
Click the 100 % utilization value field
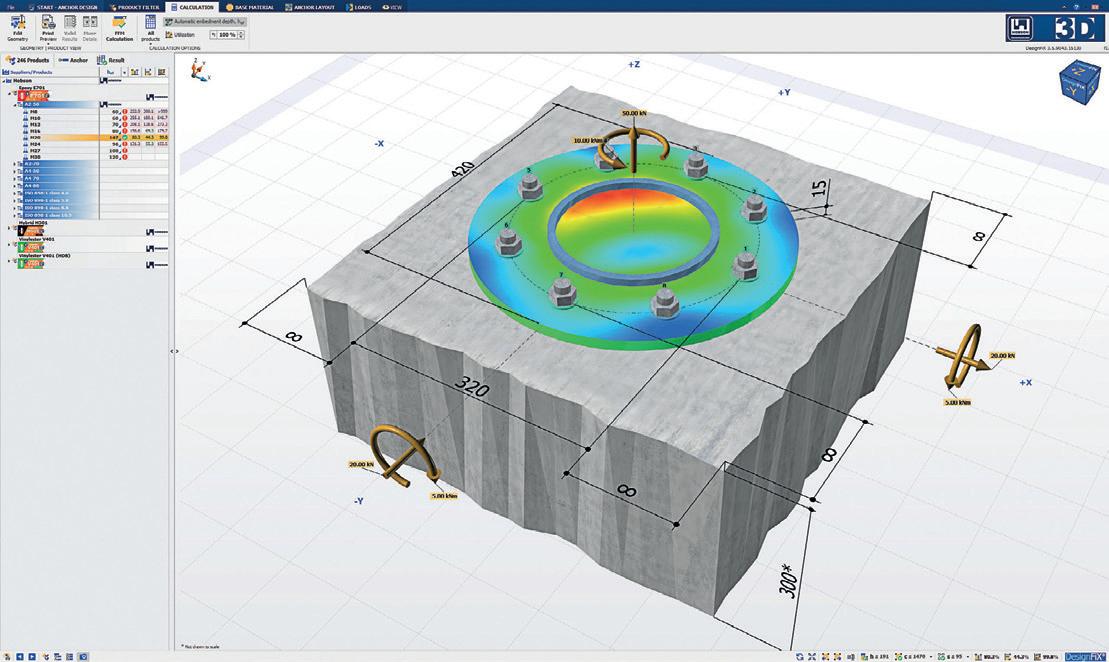[226, 35]
